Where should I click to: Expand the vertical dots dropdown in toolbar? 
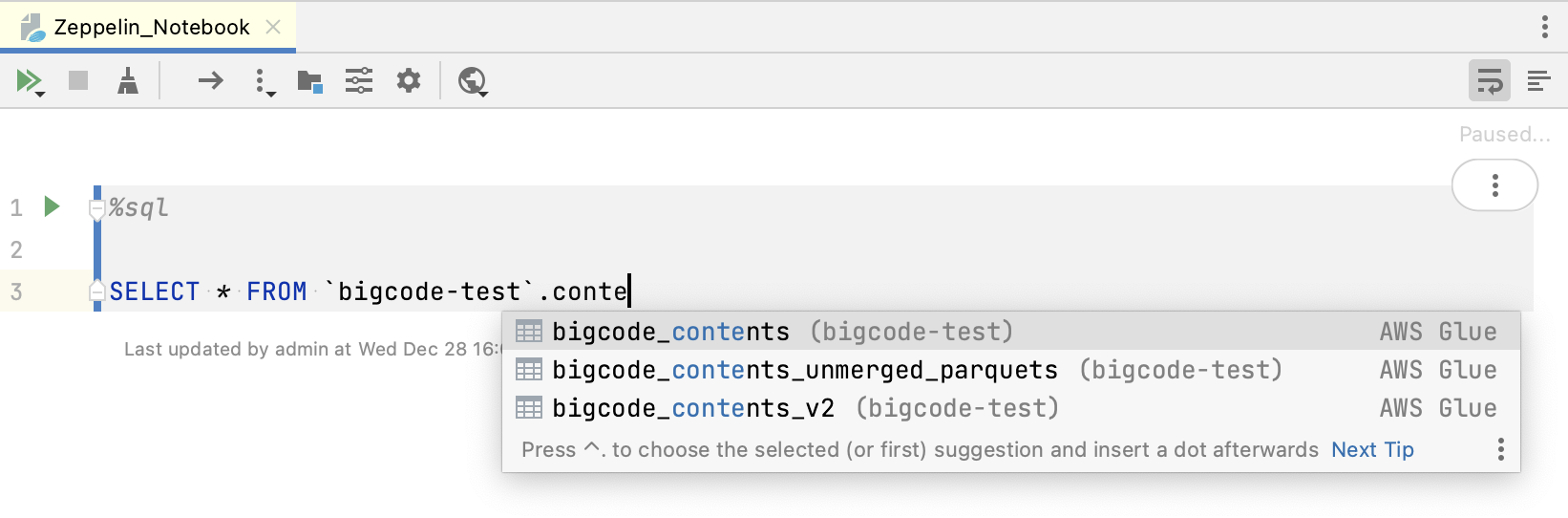(x=265, y=82)
